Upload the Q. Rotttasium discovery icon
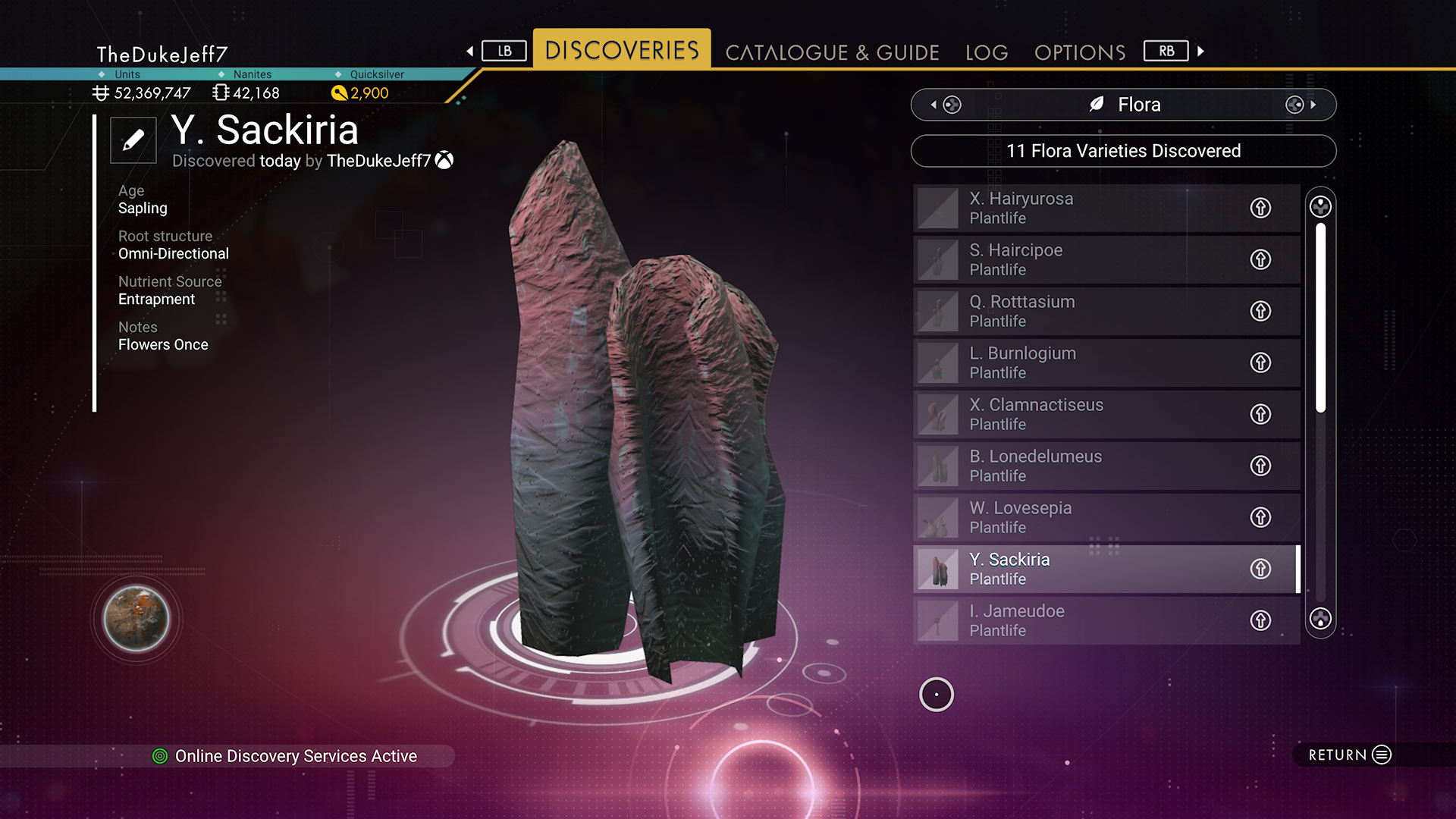The image size is (1456, 819). [x=1260, y=311]
